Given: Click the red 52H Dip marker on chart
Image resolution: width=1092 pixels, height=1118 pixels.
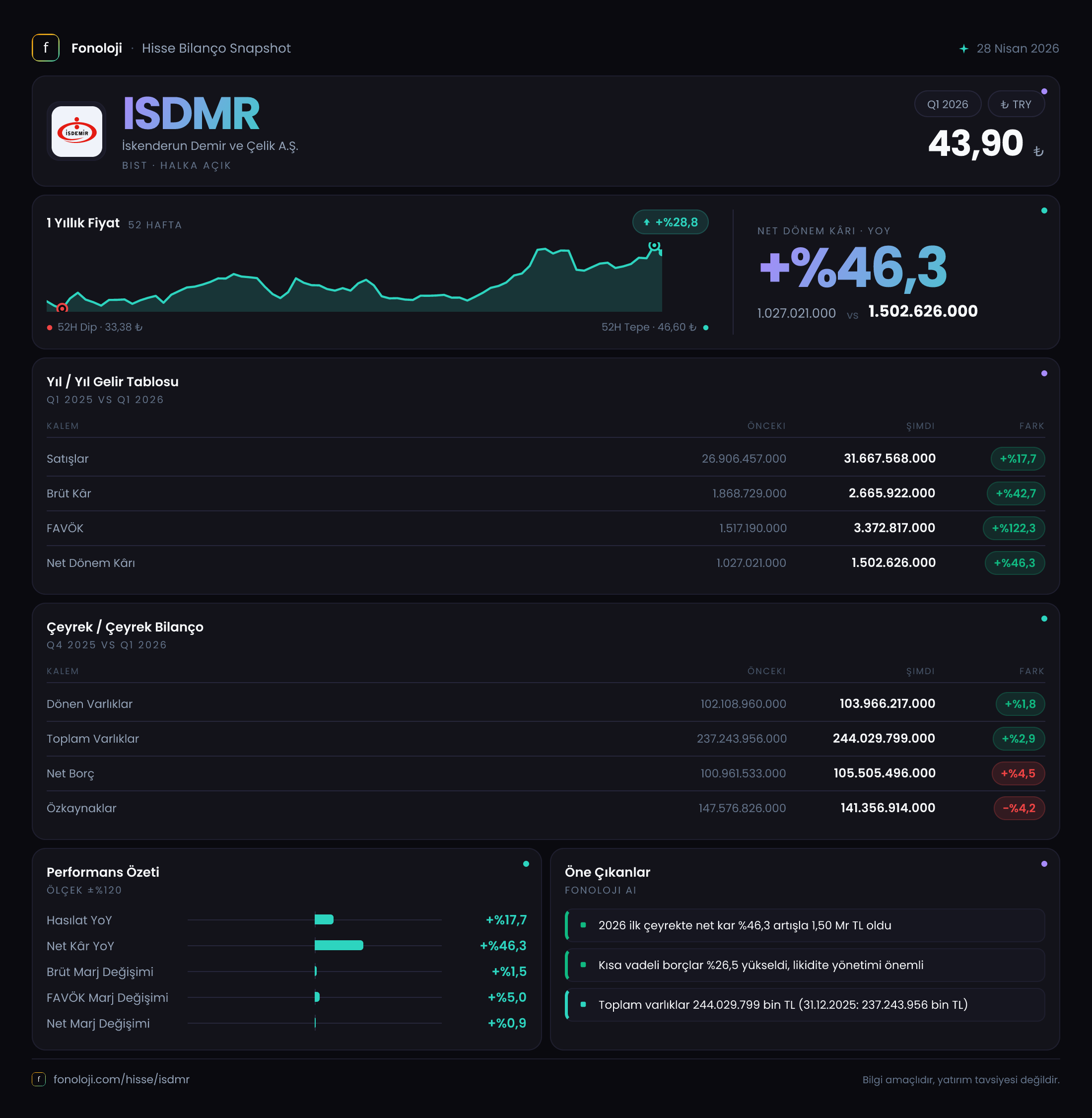Looking at the screenshot, I should [63, 309].
